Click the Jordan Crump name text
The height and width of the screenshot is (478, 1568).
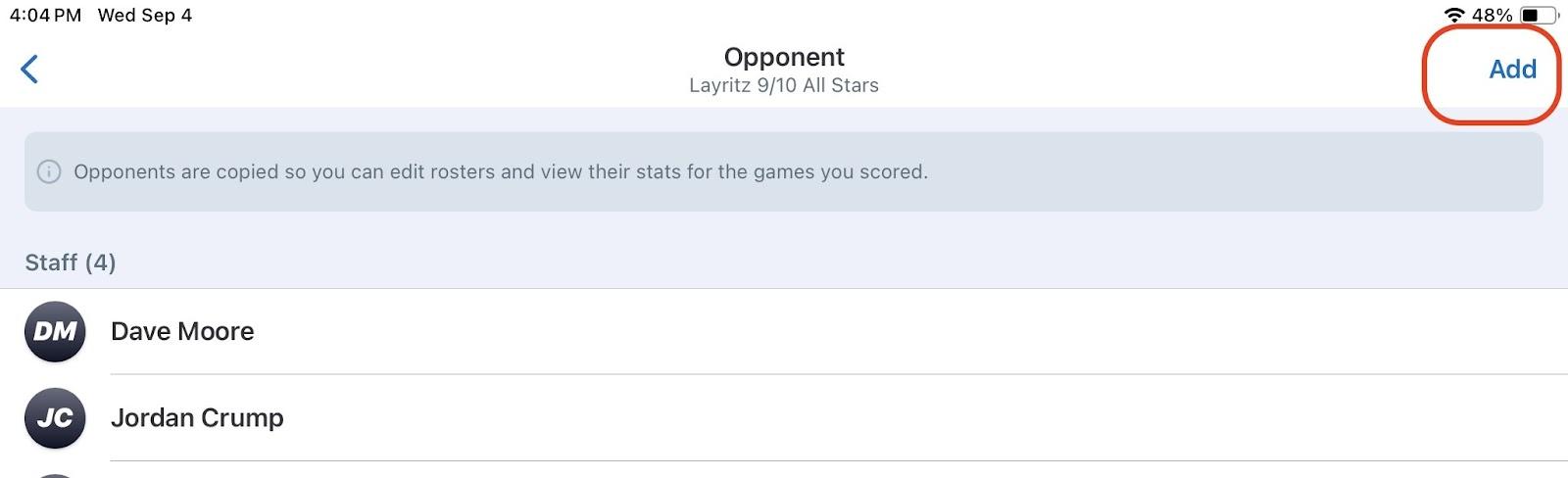tap(197, 418)
